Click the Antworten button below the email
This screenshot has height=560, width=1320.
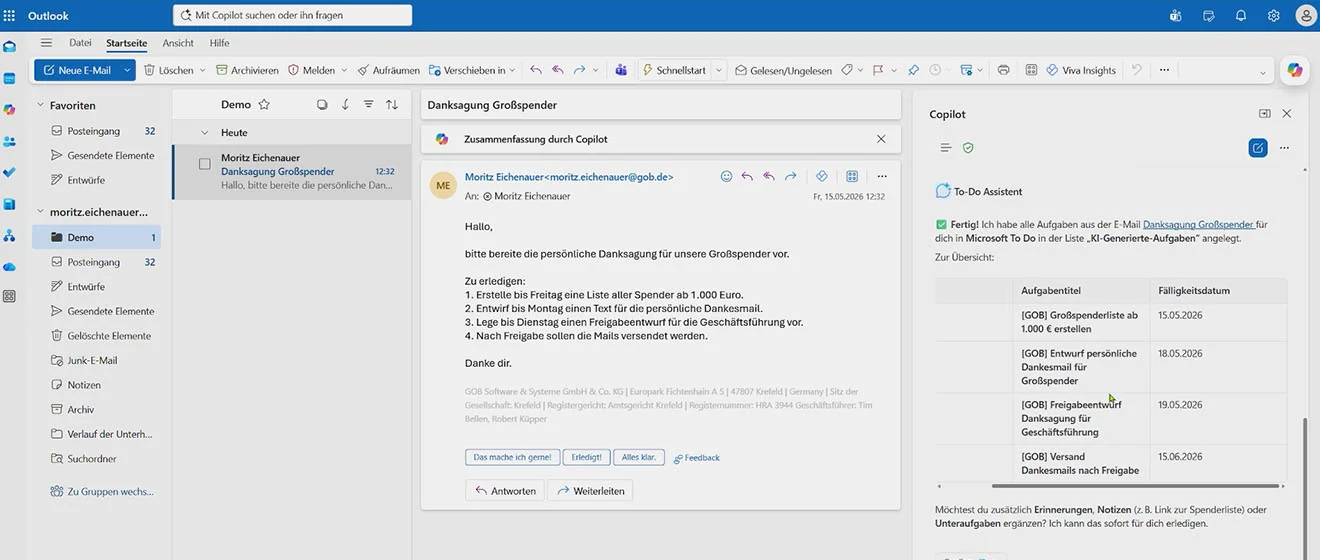coord(505,491)
